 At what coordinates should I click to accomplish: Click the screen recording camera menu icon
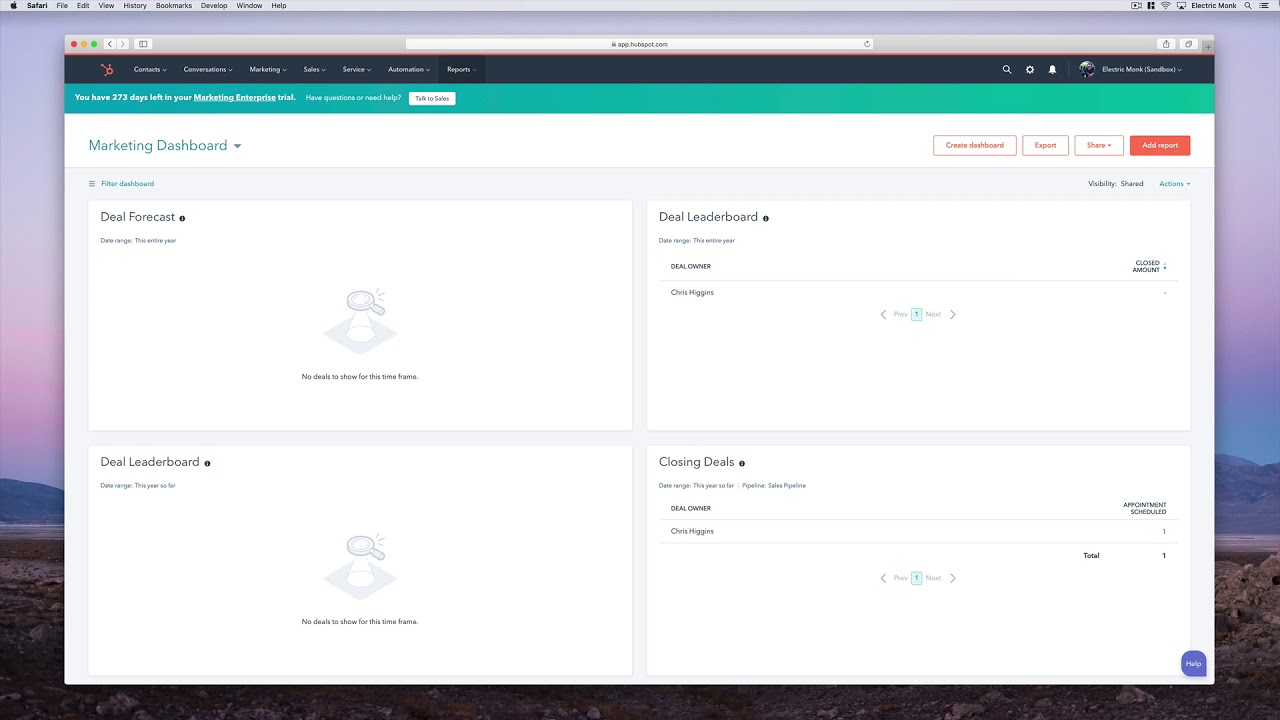[x=1136, y=5]
